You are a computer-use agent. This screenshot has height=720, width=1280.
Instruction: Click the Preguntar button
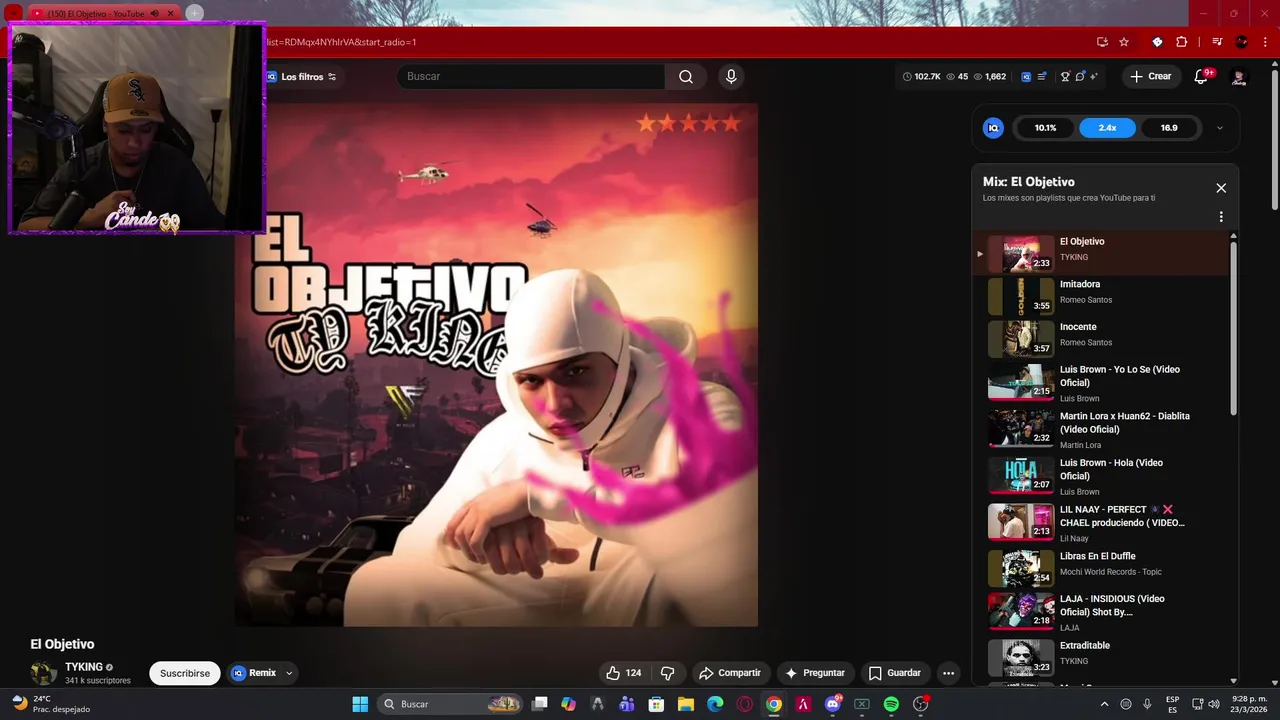click(815, 673)
